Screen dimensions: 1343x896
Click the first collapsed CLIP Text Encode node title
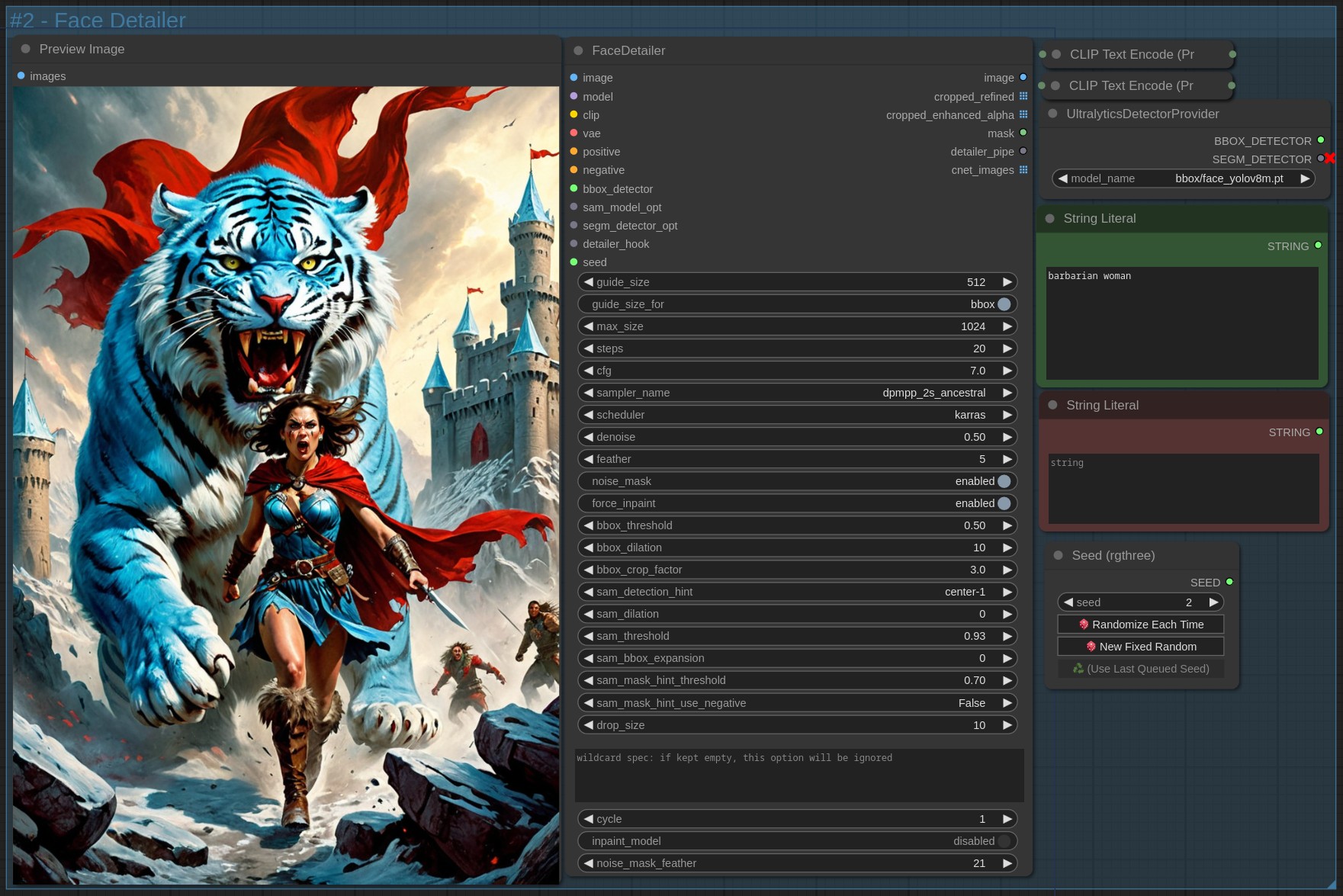1132,54
